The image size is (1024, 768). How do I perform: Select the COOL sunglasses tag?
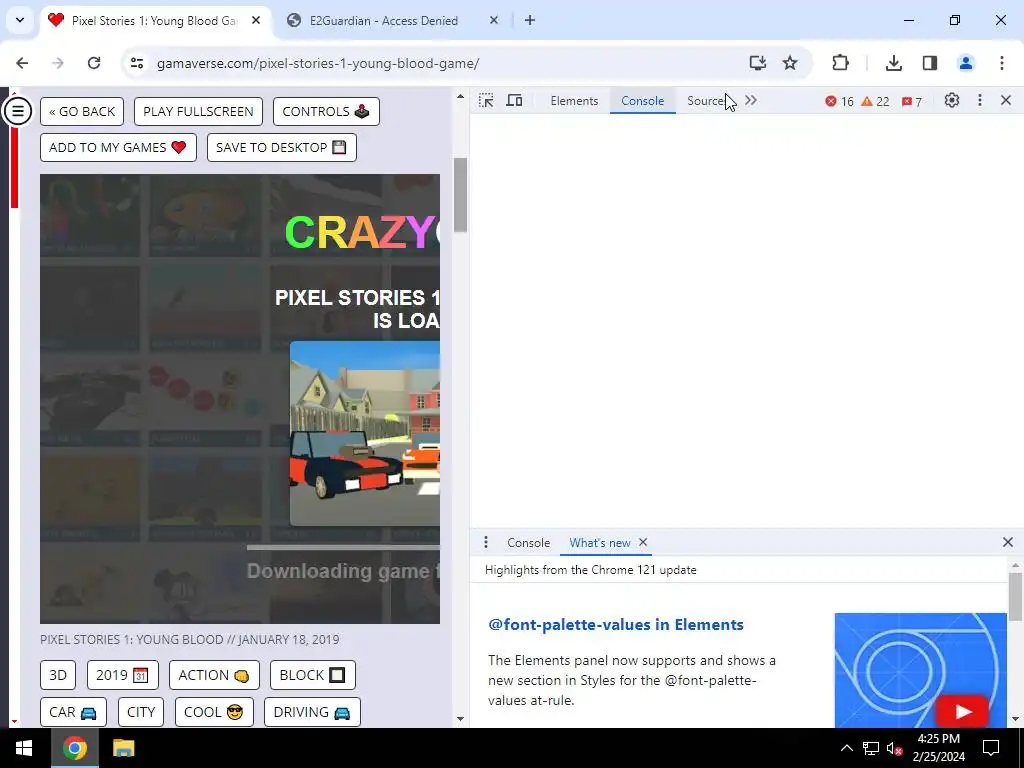point(214,712)
